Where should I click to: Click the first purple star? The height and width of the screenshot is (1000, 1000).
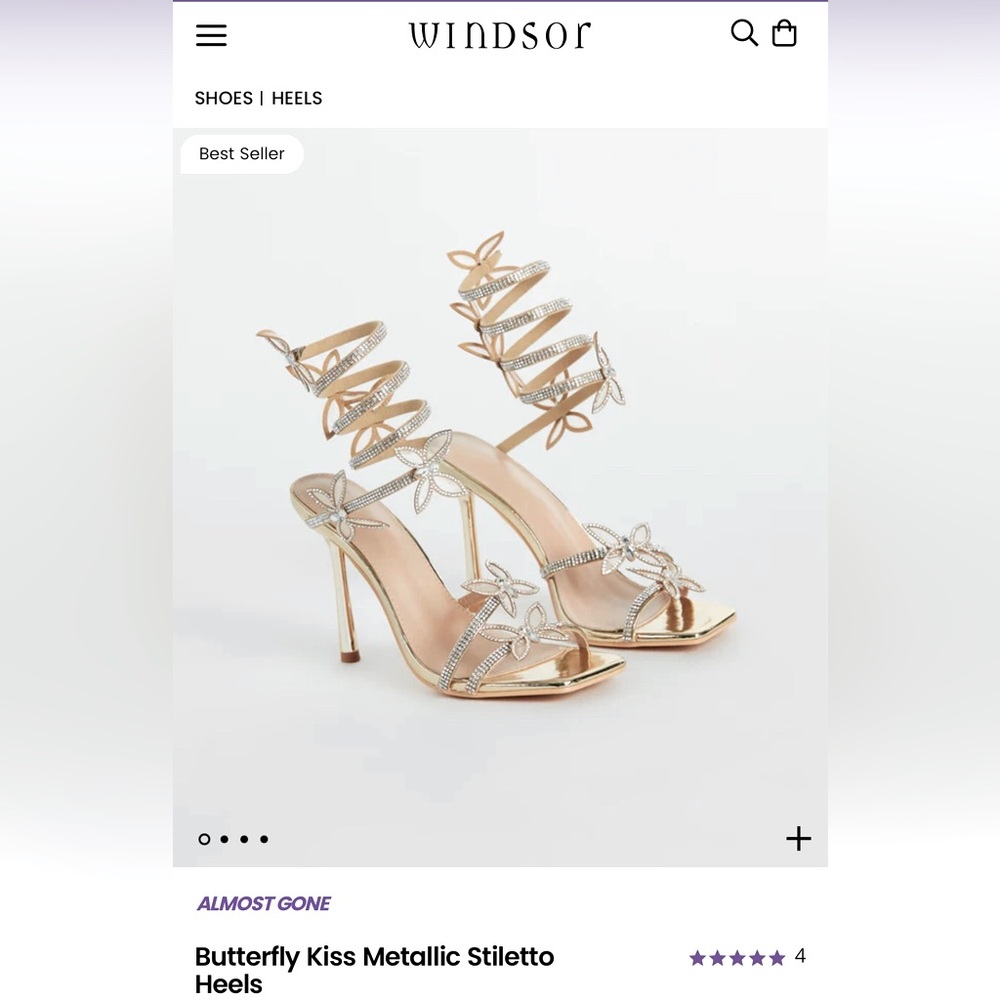point(697,957)
